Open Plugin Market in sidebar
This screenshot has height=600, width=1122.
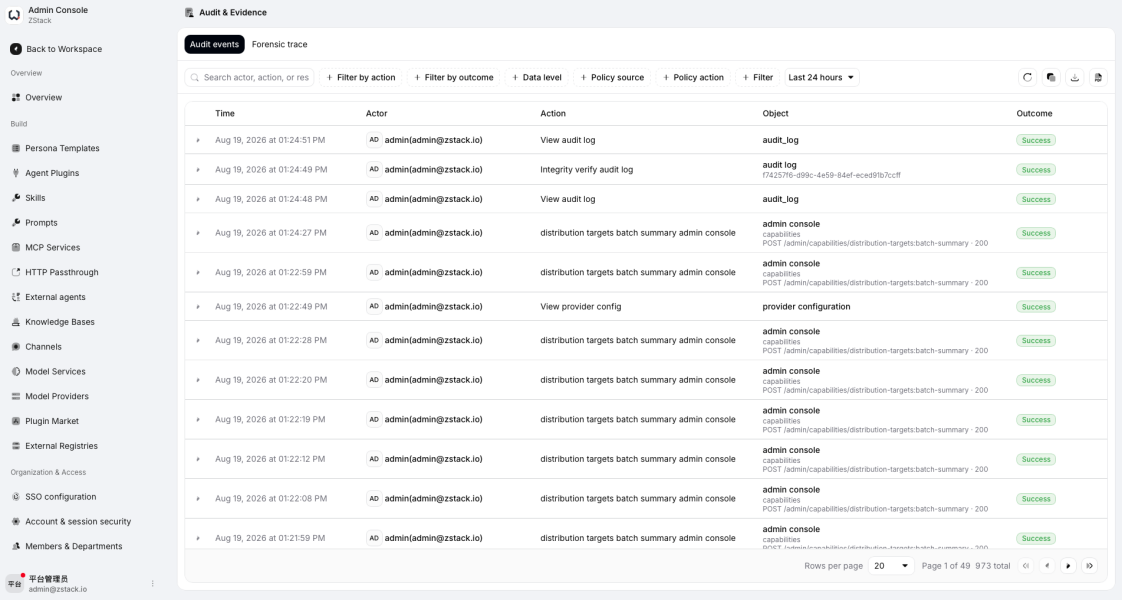click(52, 421)
